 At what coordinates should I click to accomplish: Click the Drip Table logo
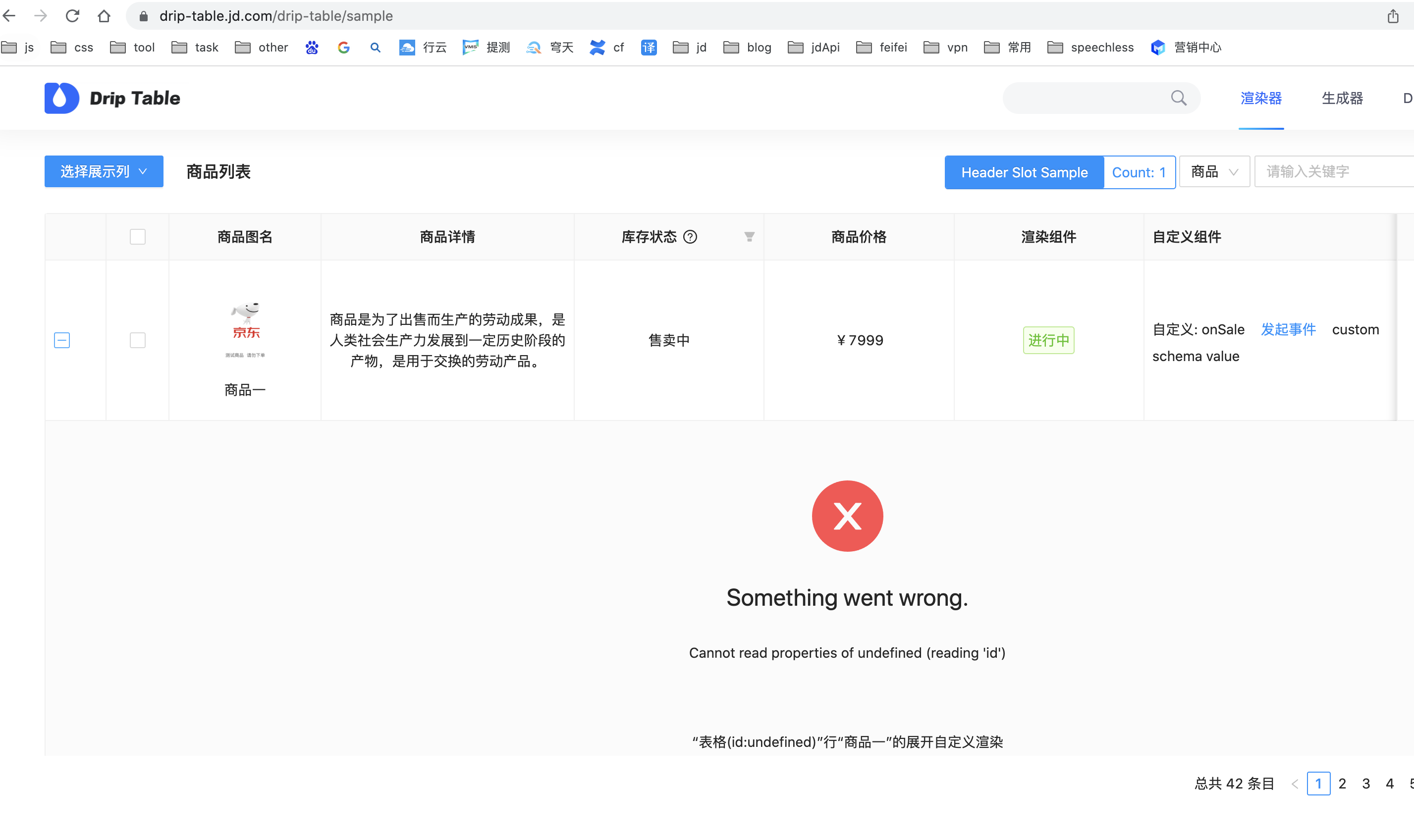pos(111,98)
